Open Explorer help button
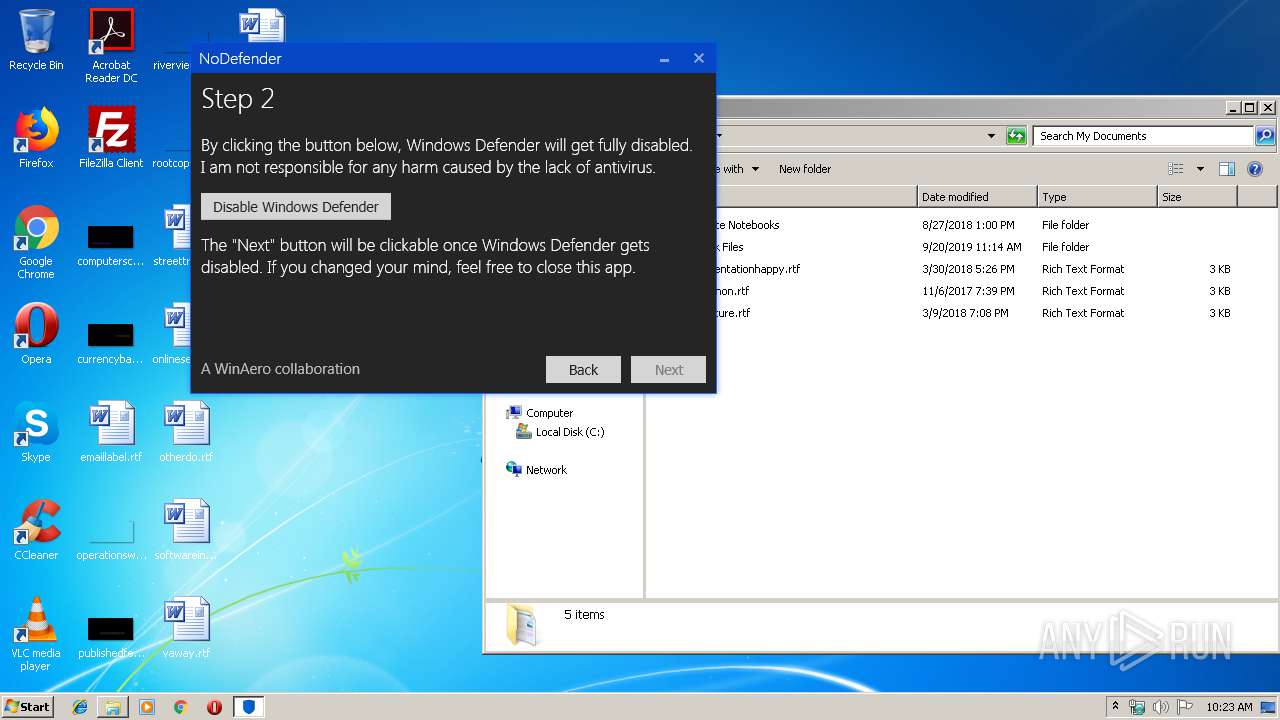The image size is (1280, 720). click(1256, 169)
